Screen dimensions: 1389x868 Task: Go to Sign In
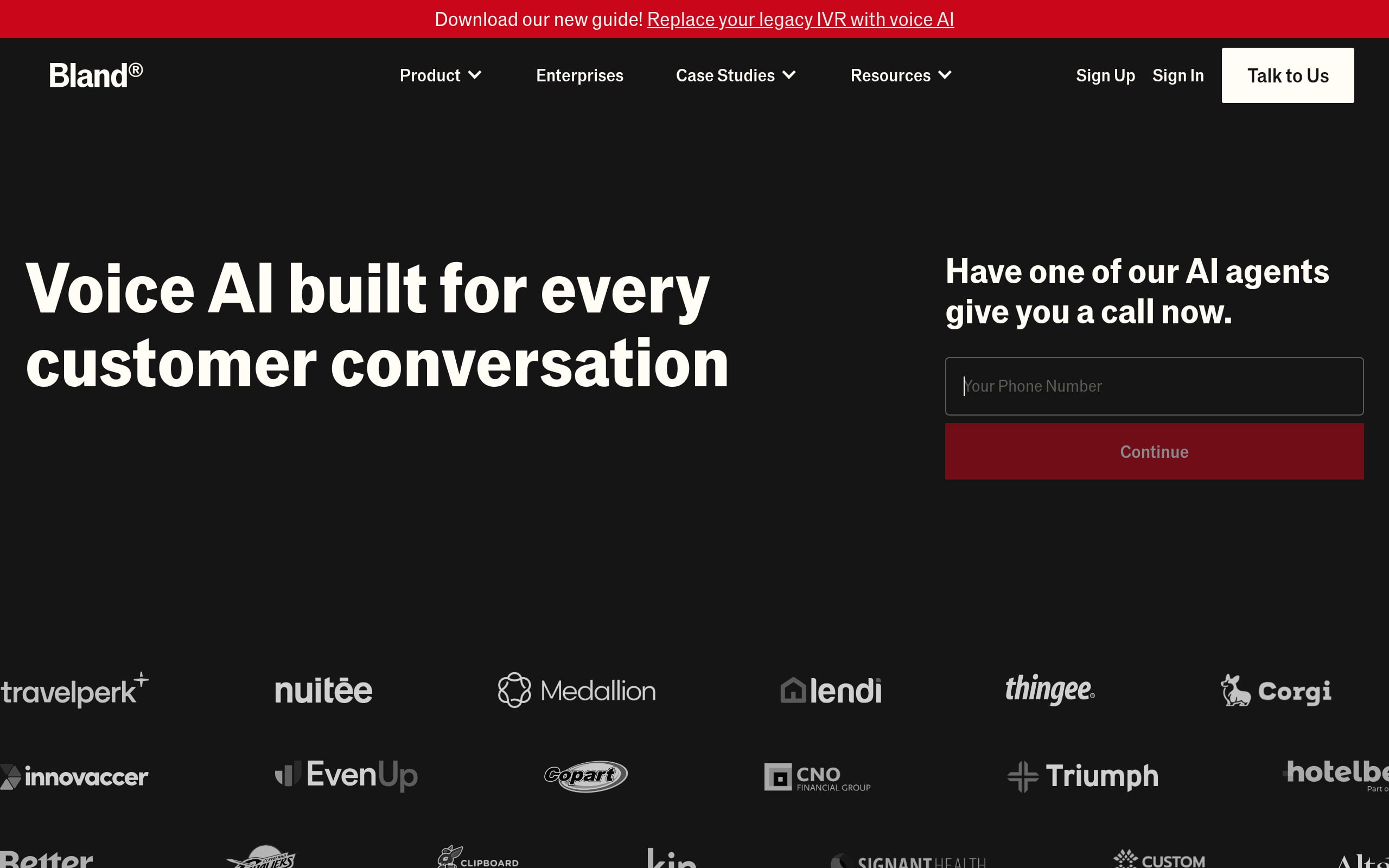1178,75
